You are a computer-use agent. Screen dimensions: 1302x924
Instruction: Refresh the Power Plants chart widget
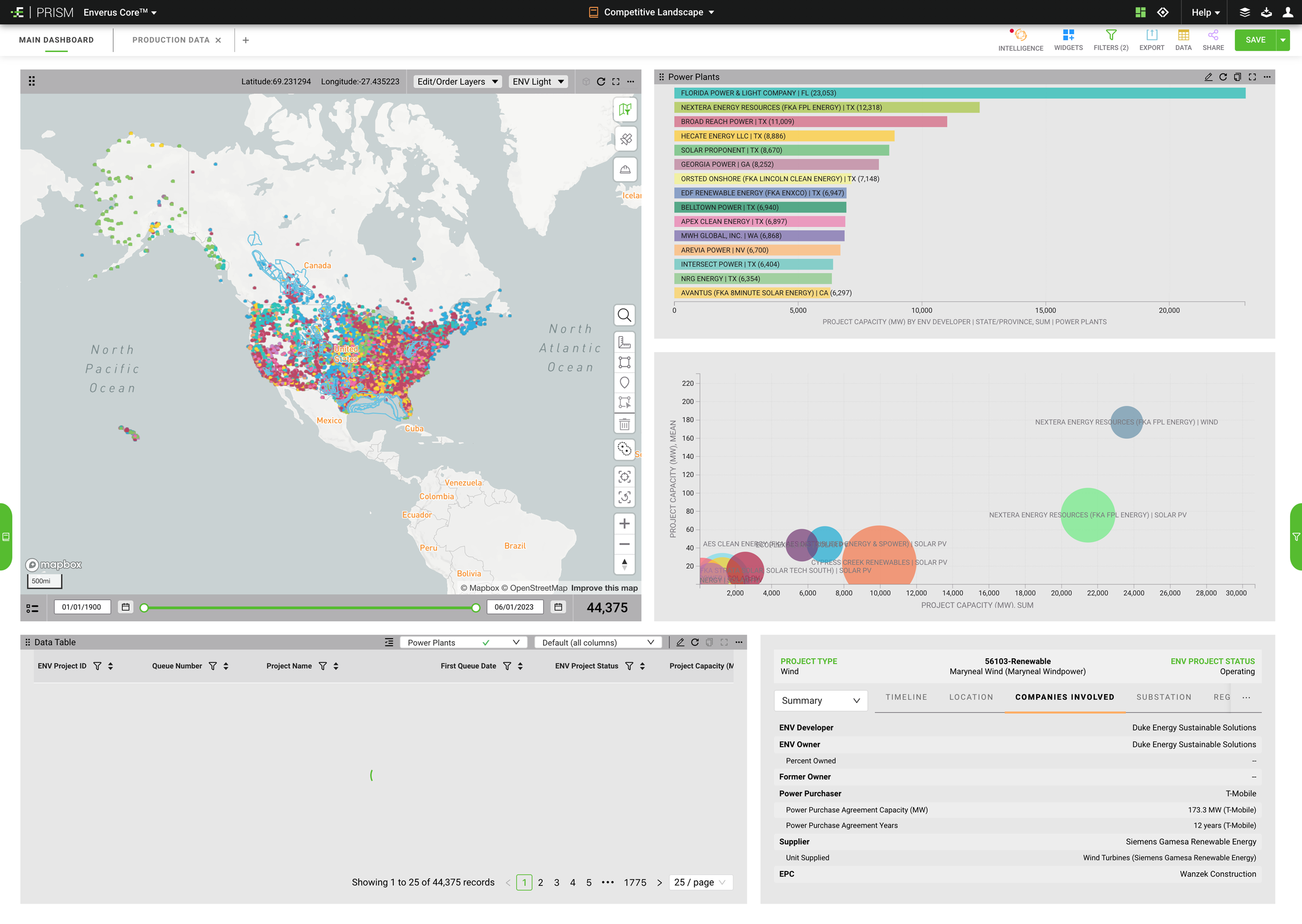click(1223, 77)
